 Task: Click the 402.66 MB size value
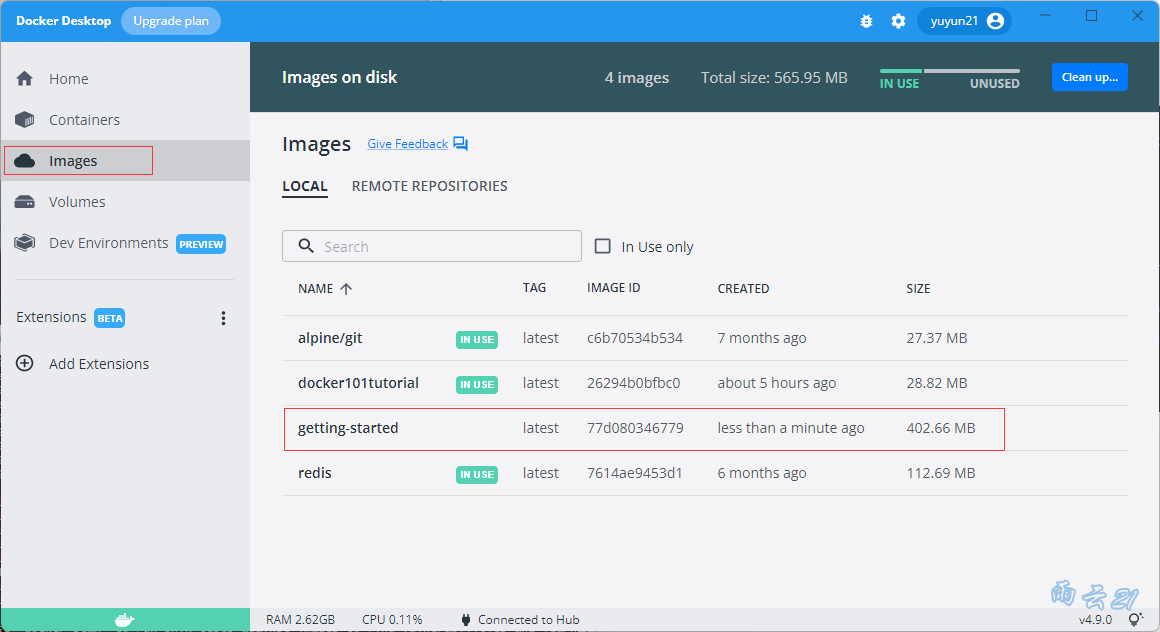coord(940,428)
